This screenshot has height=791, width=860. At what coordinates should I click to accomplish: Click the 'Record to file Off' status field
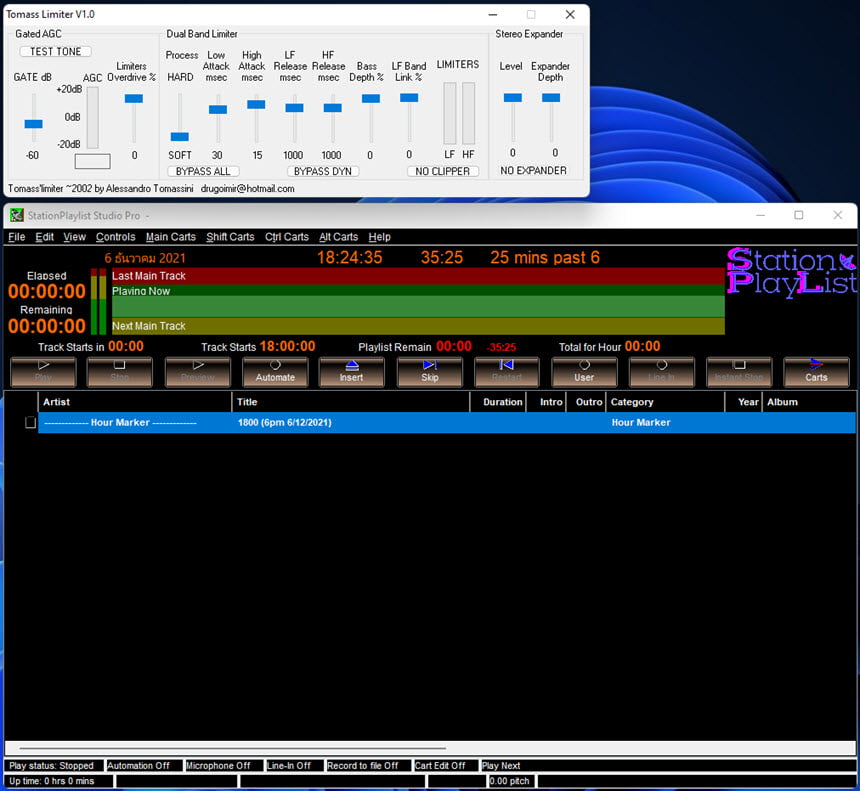368,766
